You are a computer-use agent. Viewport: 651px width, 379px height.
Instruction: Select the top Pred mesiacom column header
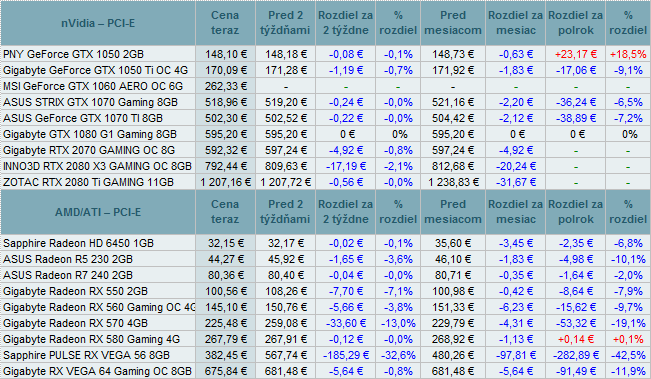coord(453,23)
